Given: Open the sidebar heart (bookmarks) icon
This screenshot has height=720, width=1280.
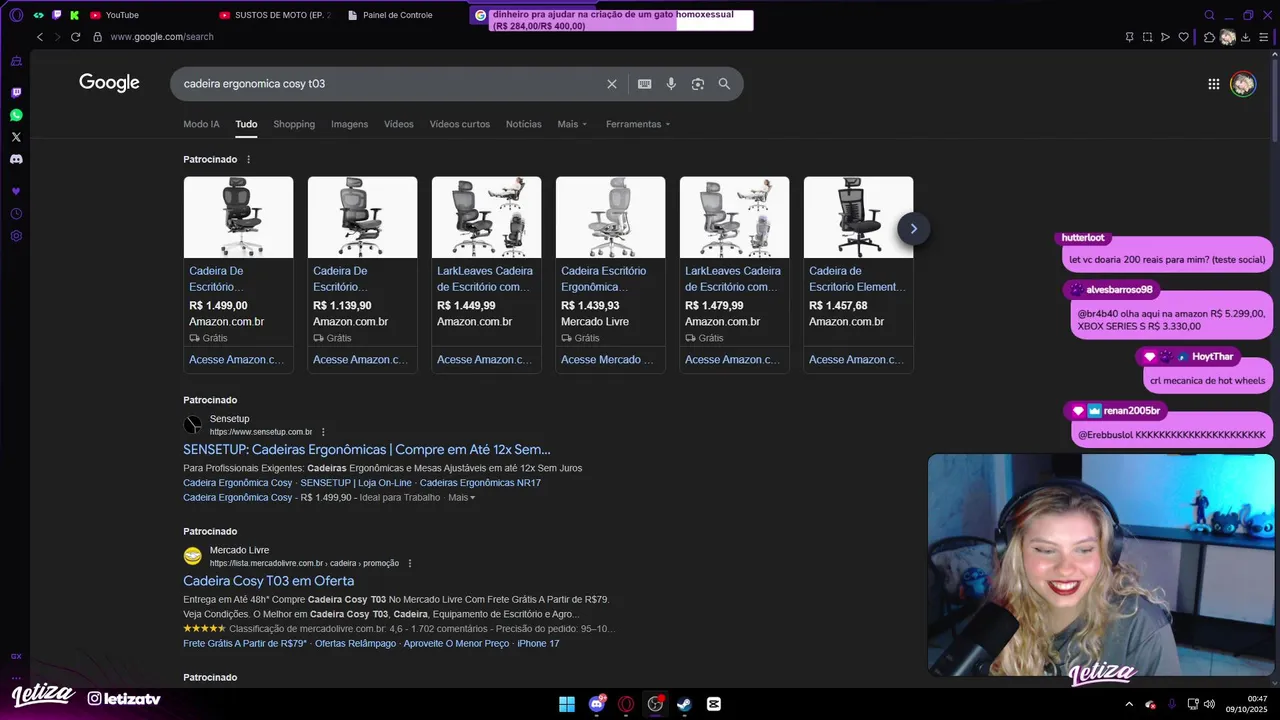Looking at the screenshot, I should click(16, 191).
